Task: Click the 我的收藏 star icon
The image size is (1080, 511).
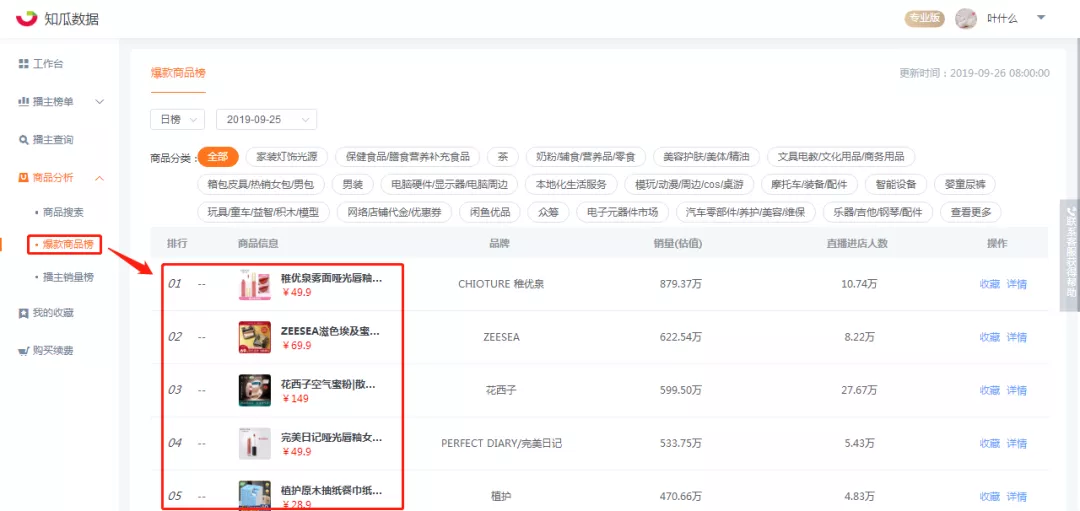Action: (x=23, y=313)
